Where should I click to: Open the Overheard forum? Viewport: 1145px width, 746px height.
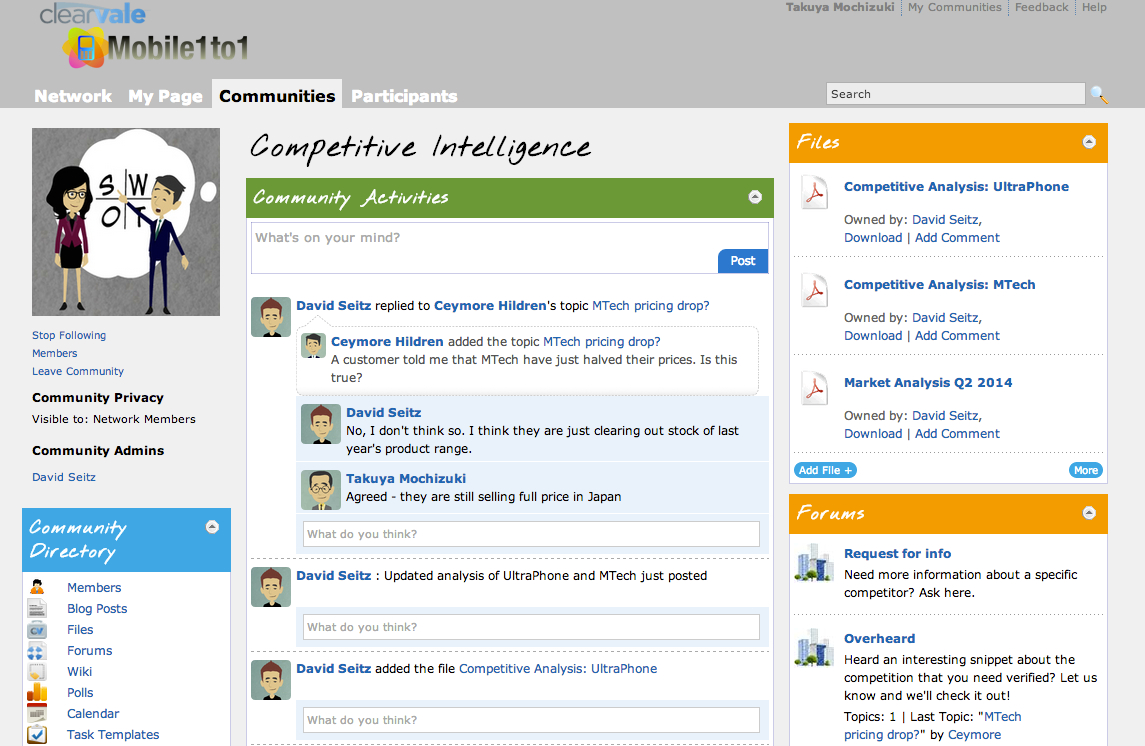879,638
